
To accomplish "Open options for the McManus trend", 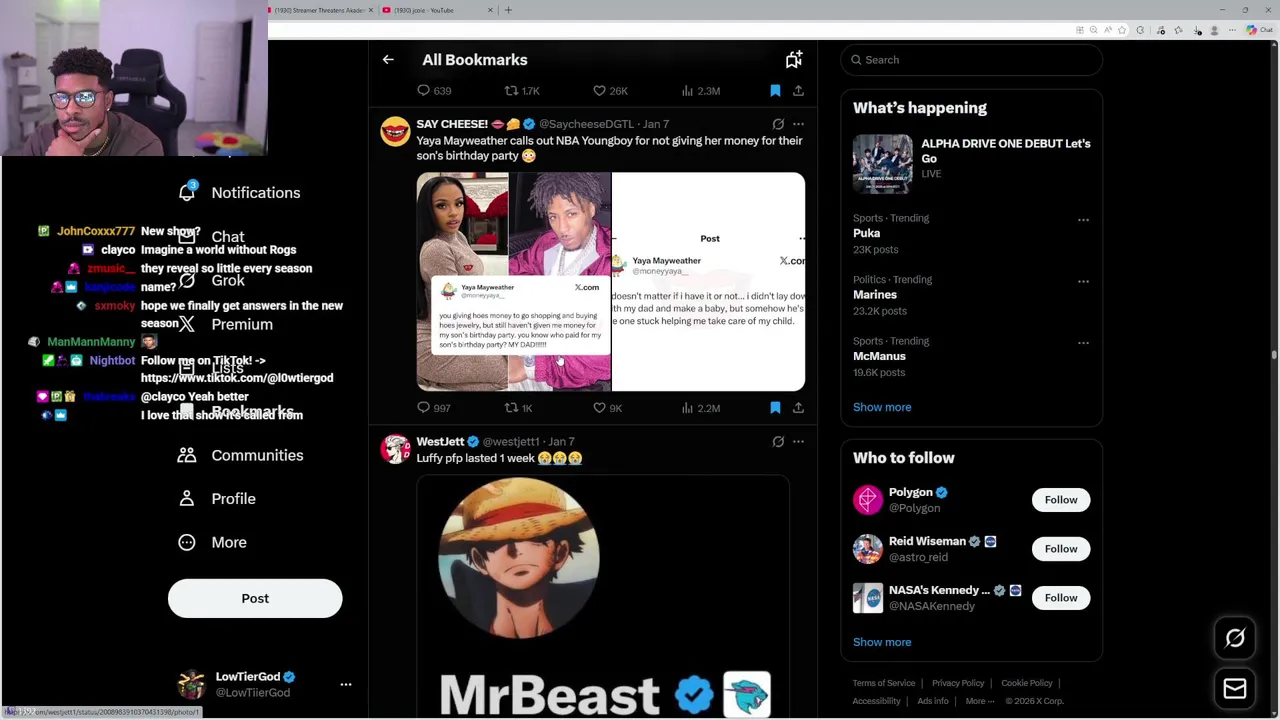I will tap(1083, 343).
